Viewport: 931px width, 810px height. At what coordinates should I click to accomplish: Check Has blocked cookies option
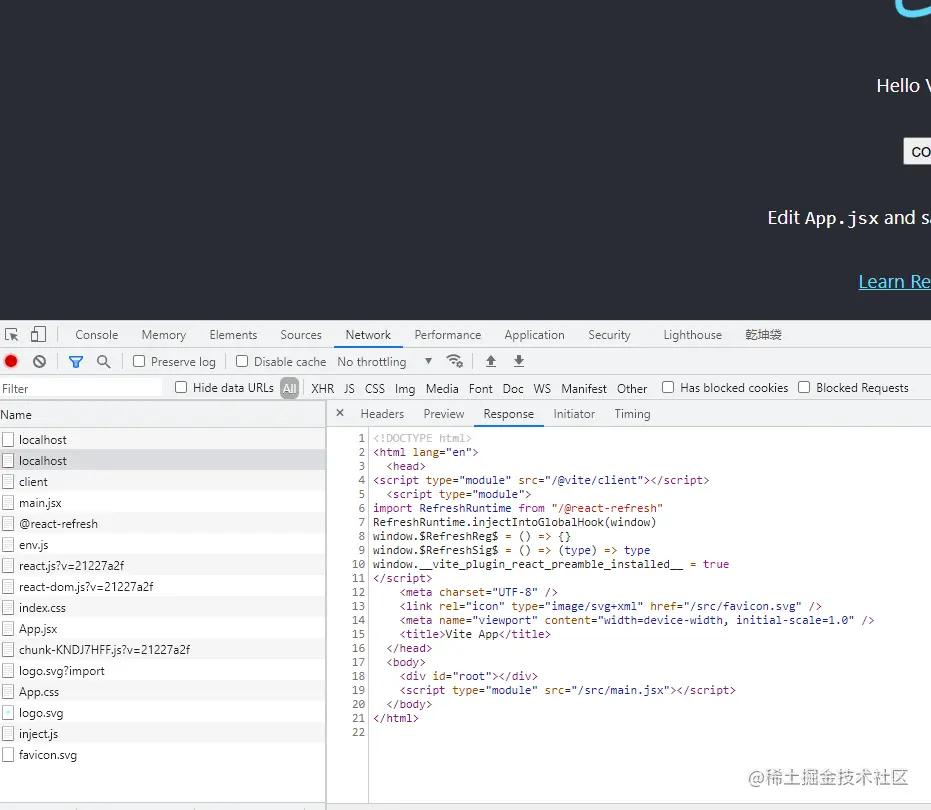(668, 387)
